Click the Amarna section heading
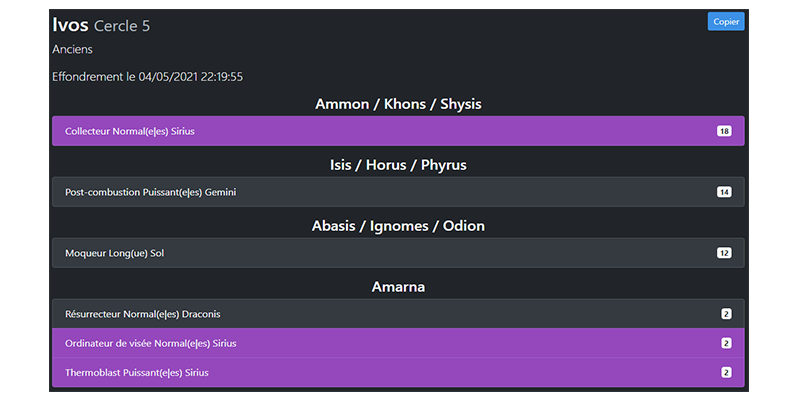The image size is (800, 400). [399, 287]
